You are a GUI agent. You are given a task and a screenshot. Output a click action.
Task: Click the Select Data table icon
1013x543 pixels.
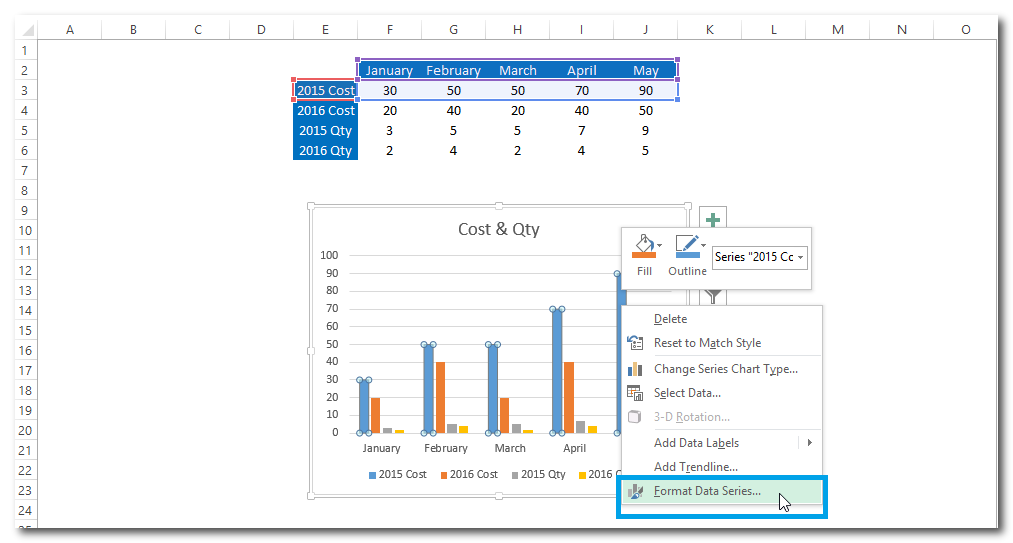(x=634, y=393)
